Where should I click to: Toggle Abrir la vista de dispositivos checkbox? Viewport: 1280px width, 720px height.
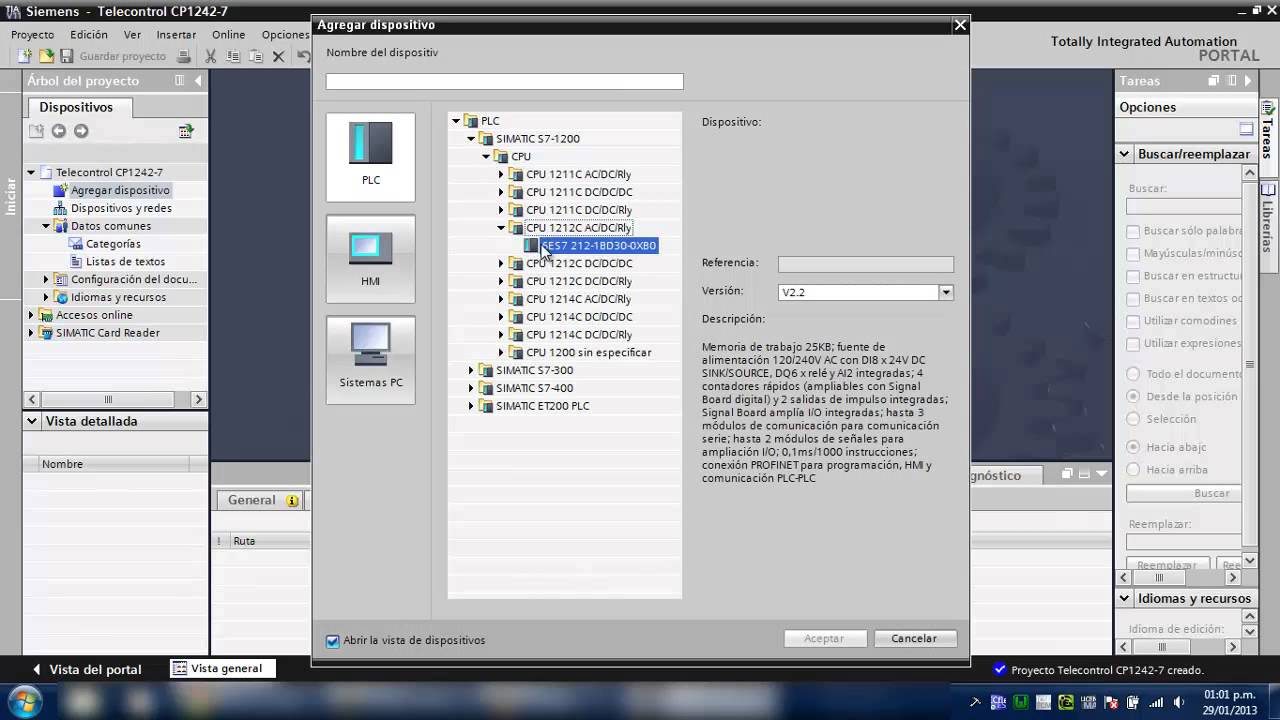[x=333, y=640]
